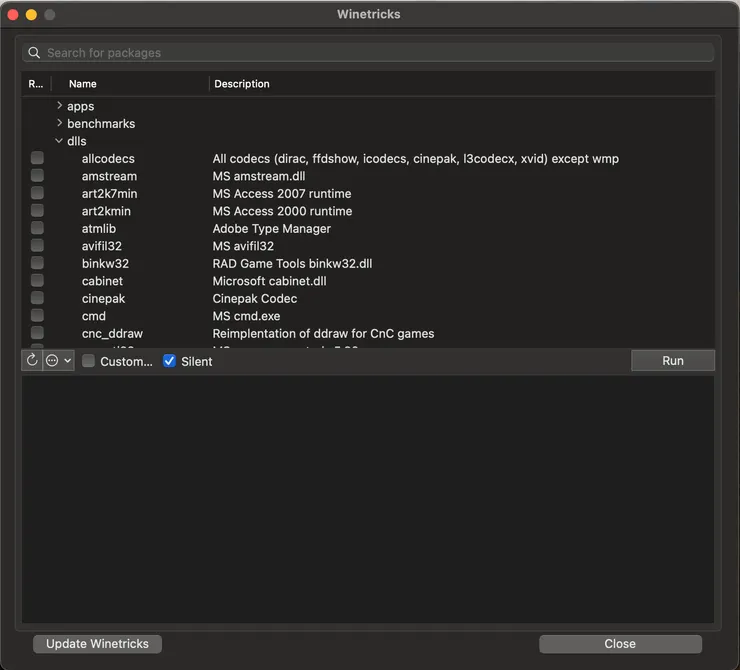Click the yellow minimize window button
Screen dimensions: 740x670
pyautogui.click(x=31, y=15)
